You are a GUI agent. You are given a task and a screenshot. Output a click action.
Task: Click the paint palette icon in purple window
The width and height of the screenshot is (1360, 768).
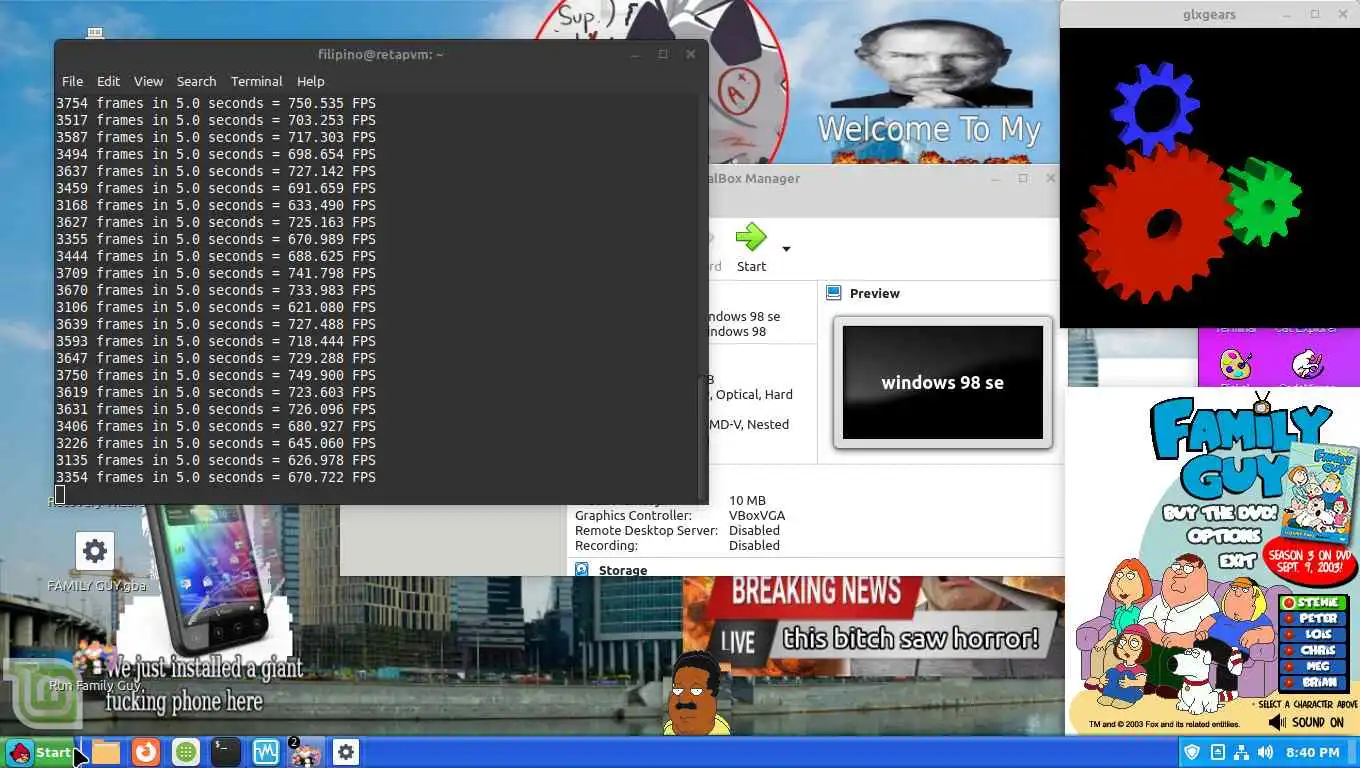coord(1236,364)
